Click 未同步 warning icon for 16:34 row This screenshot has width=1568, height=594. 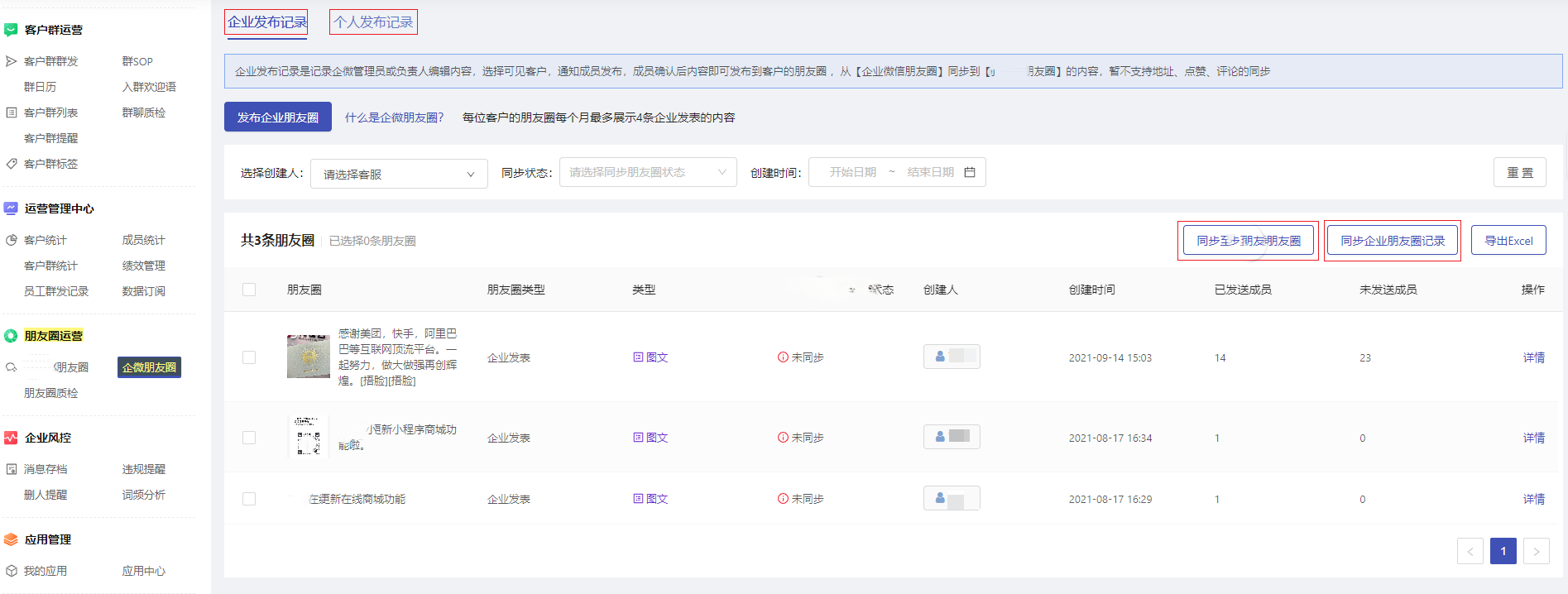783,438
